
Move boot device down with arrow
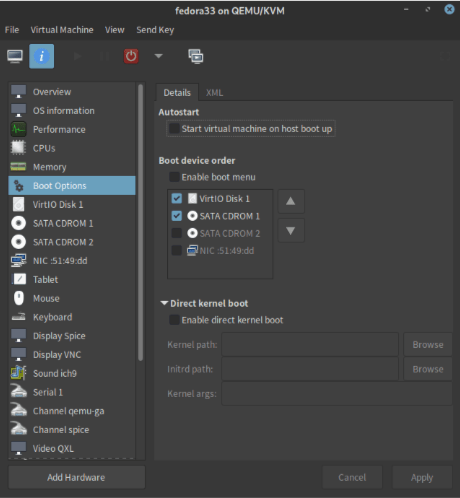click(291, 231)
